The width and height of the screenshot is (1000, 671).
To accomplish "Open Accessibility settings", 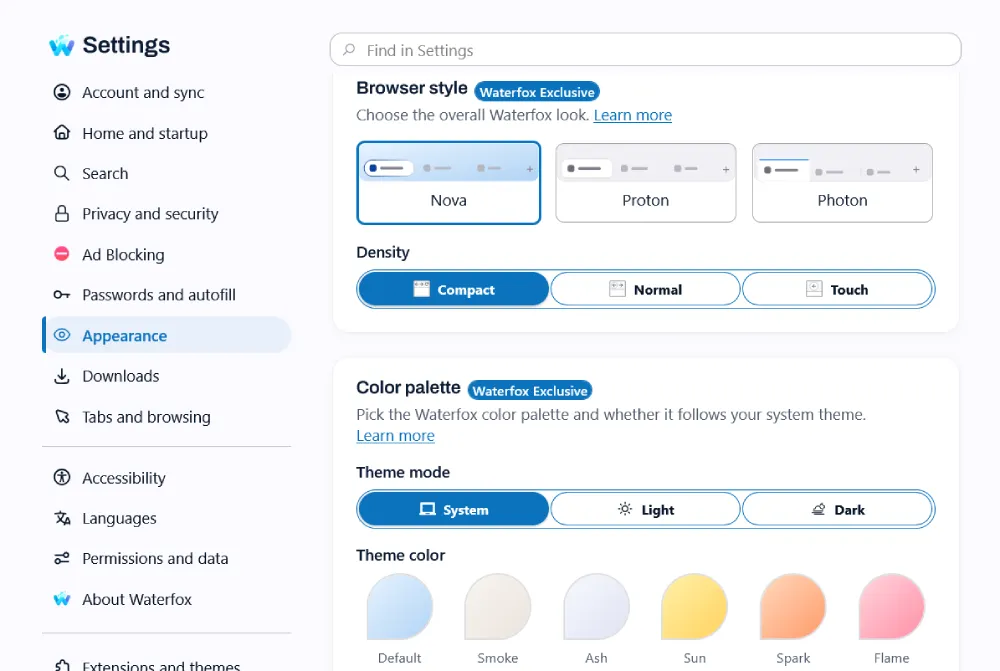I will tap(167, 477).
